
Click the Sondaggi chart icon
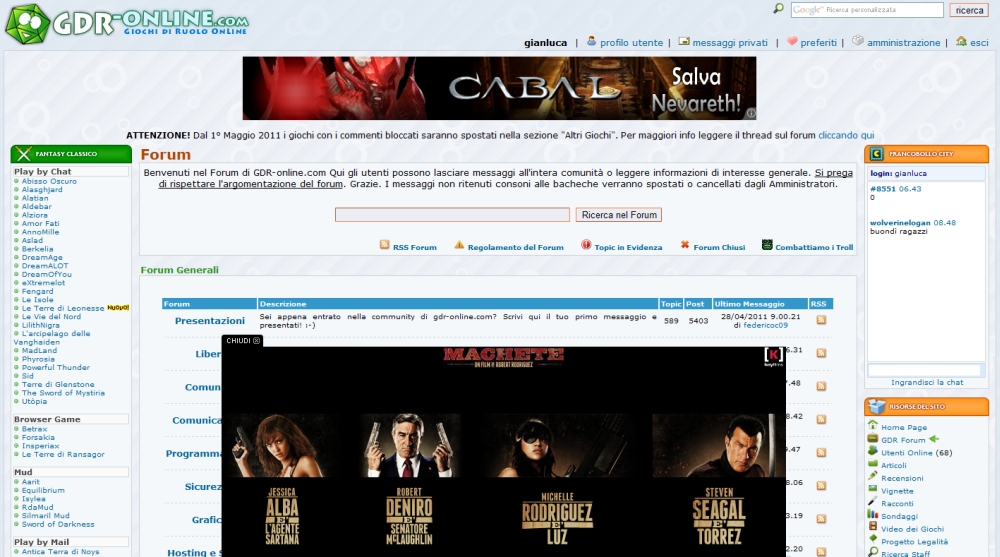click(x=873, y=514)
